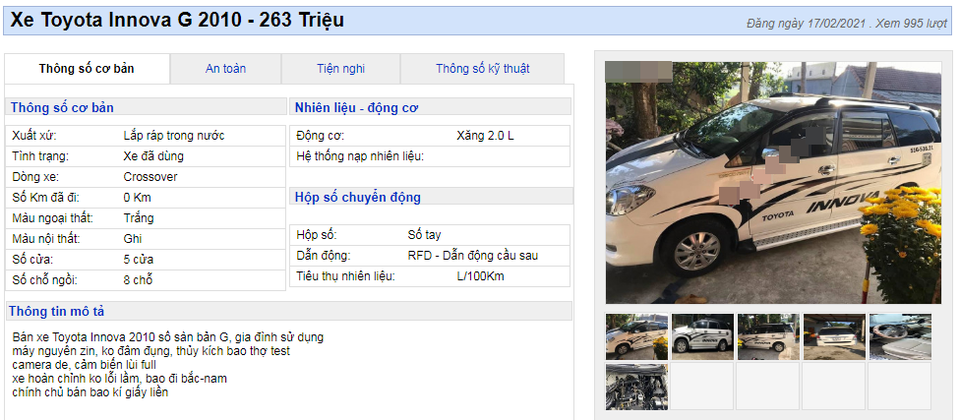Screen dimensions: 960x420
Task: Click the Động cơ value Xăng 2.0 L
Action: coord(486,135)
